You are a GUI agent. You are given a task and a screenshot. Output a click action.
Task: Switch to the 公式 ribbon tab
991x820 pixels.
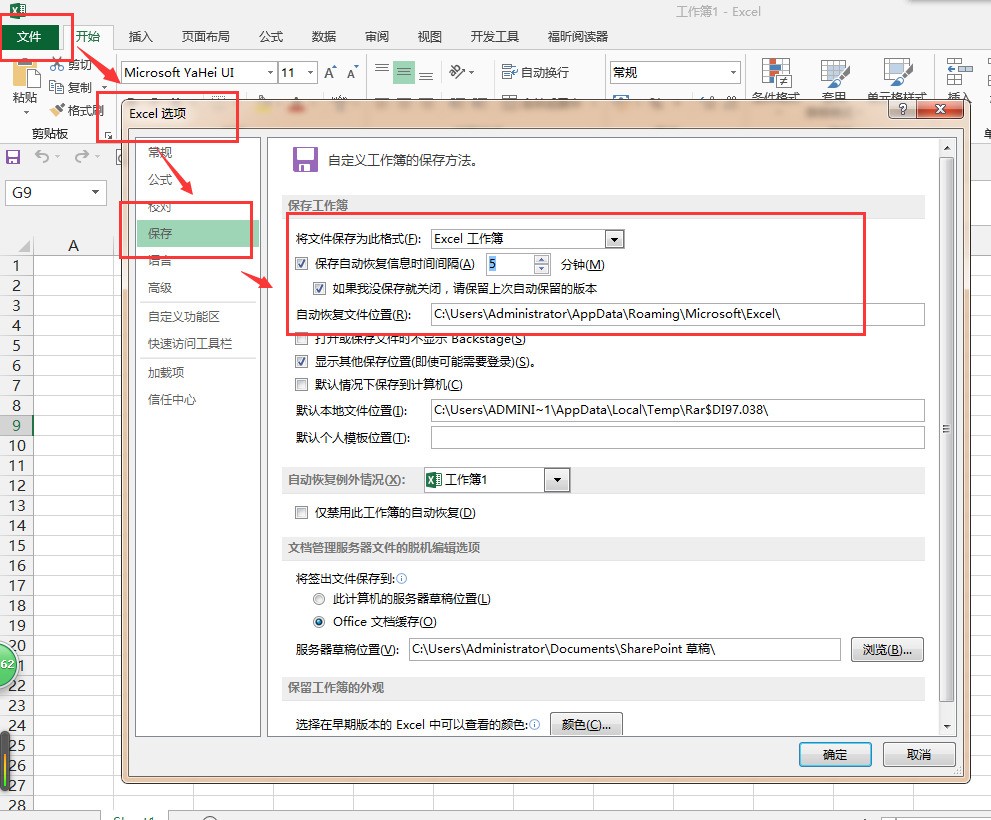coord(271,37)
